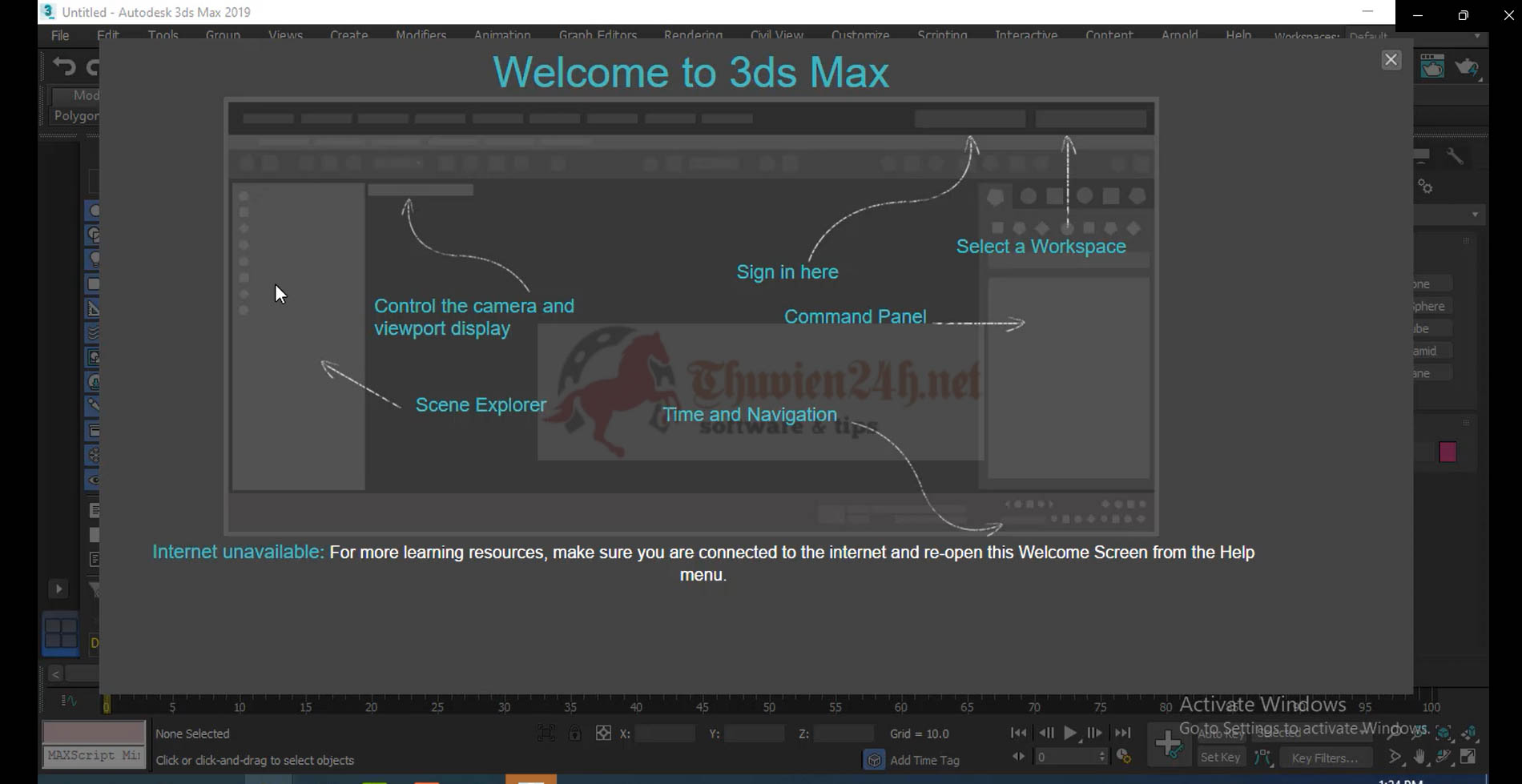Select the Orbit viewport tool
The image size is (1522, 784).
[x=1443, y=756]
